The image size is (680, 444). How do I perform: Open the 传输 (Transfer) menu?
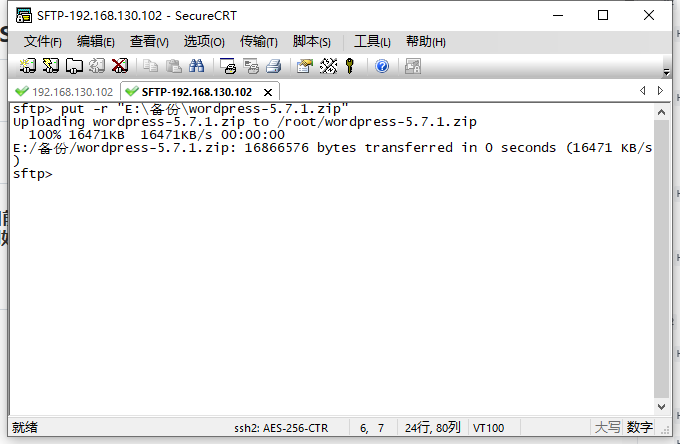(258, 42)
